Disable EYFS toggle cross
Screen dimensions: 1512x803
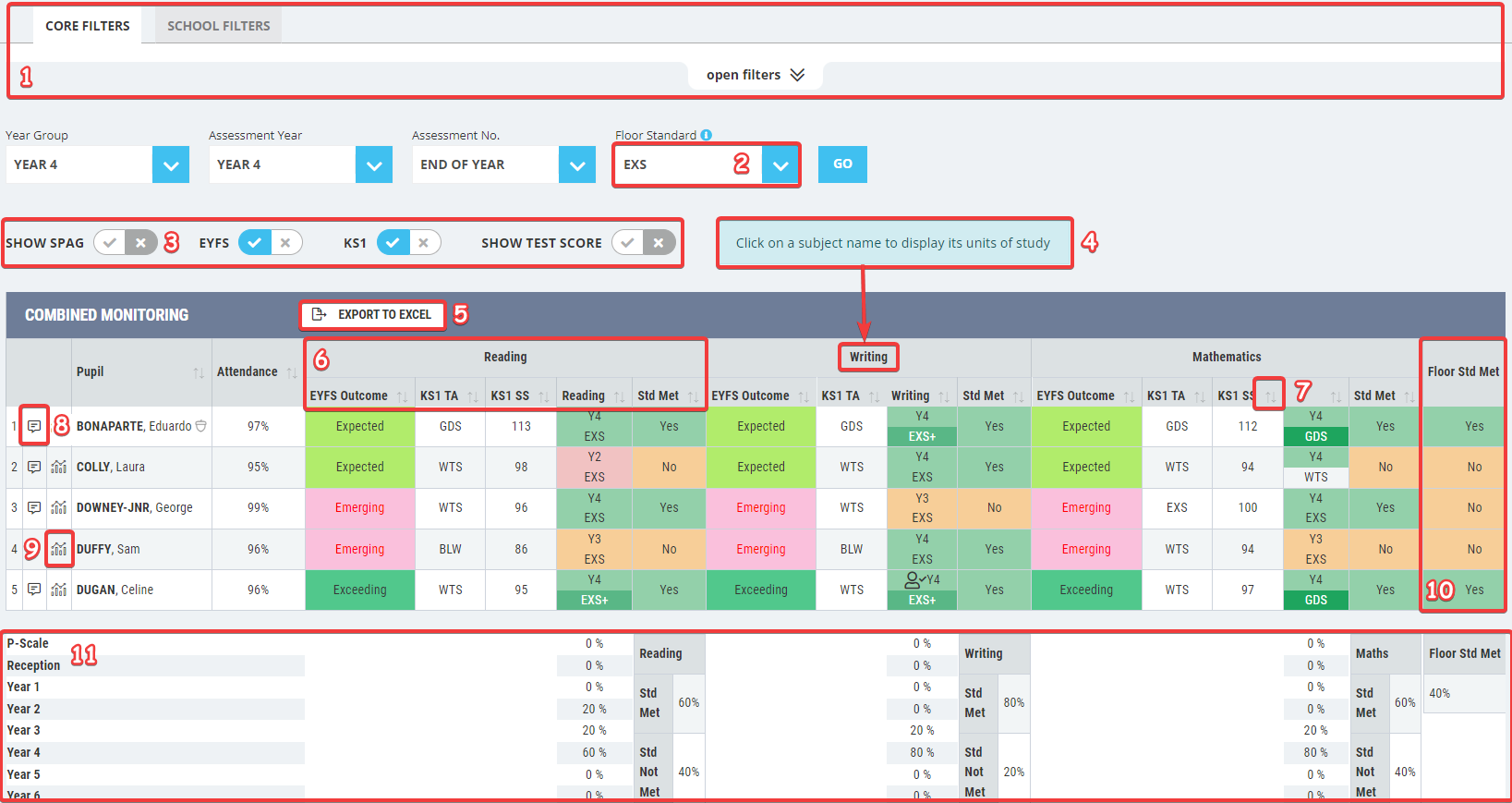click(286, 243)
